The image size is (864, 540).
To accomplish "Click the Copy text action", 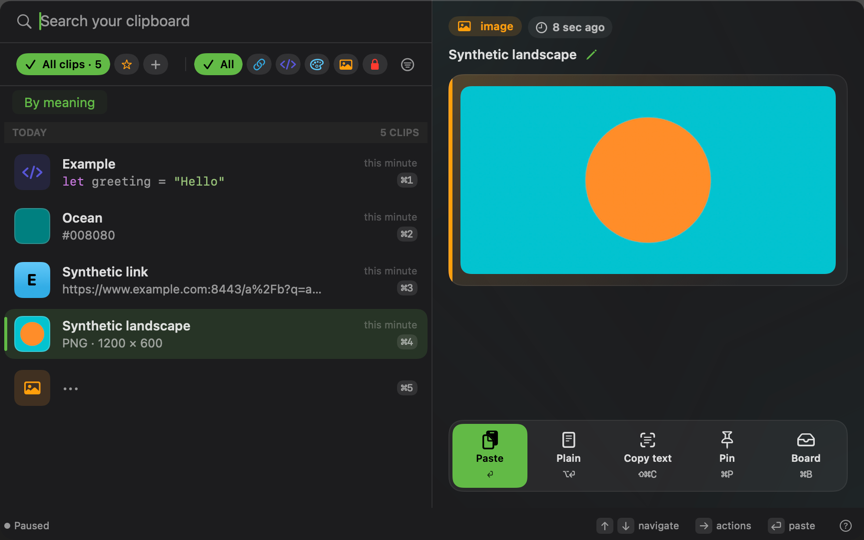I will 647,456.
